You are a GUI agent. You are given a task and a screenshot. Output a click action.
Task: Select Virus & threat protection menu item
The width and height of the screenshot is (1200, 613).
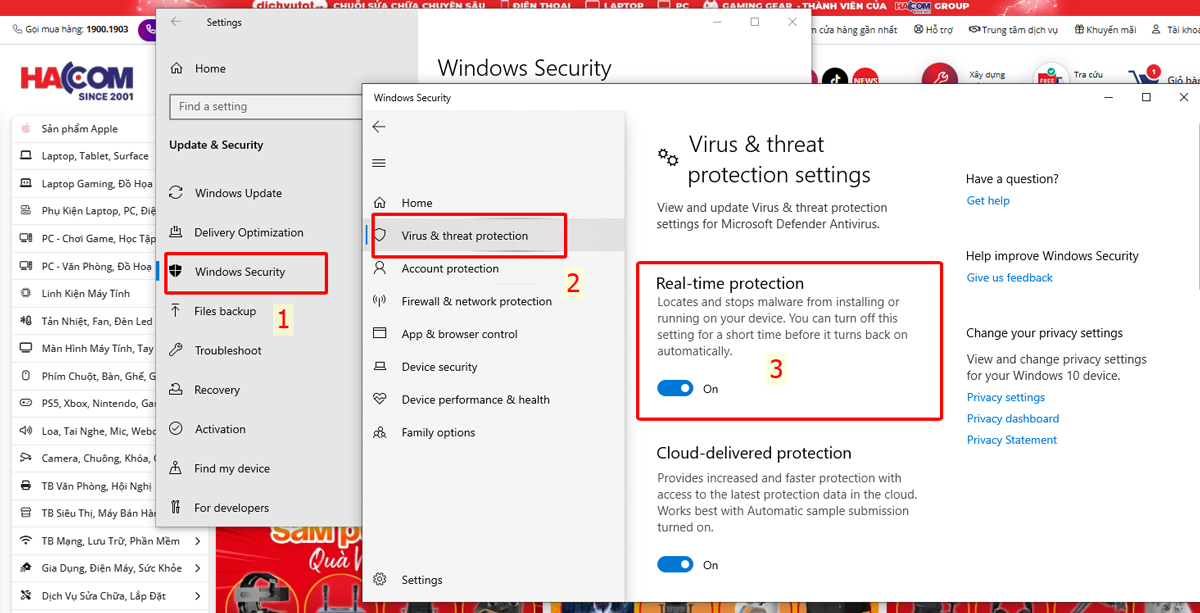[465, 236]
